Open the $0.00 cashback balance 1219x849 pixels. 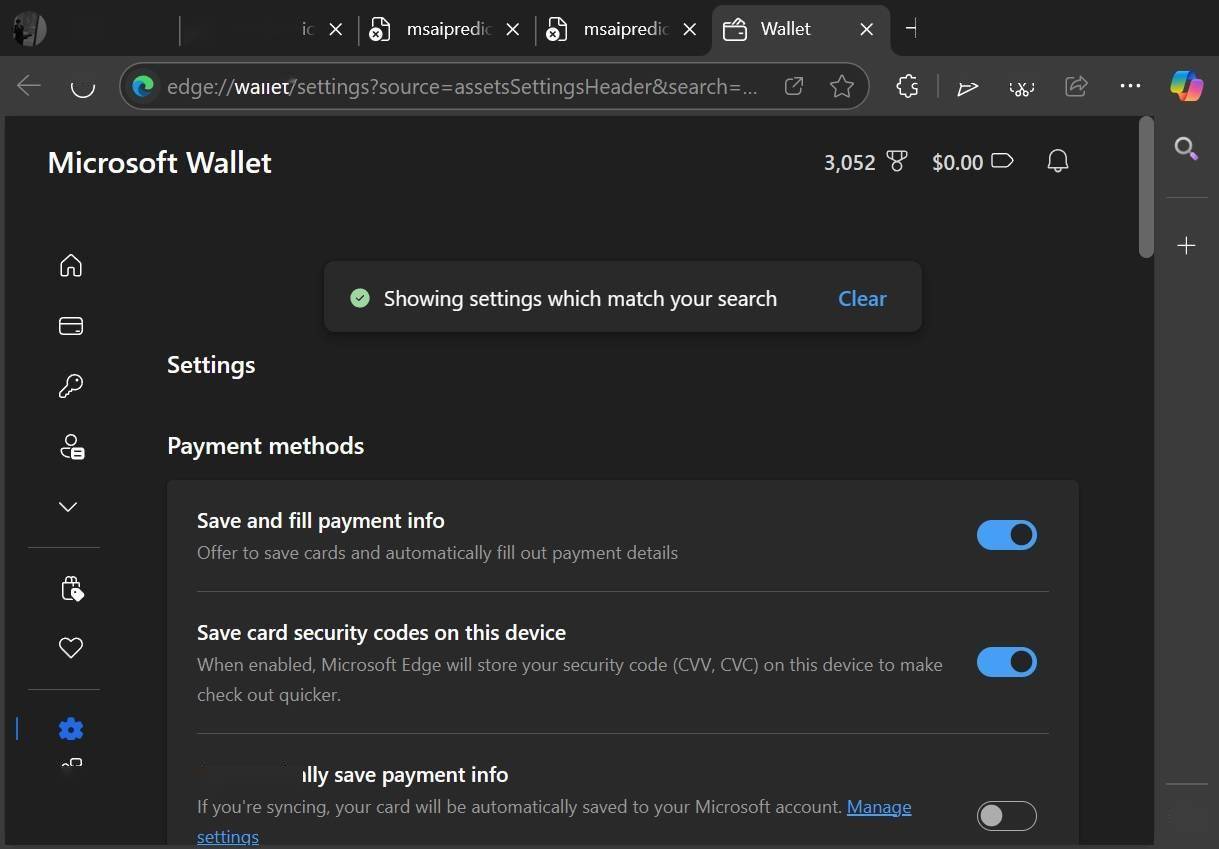tap(972, 162)
